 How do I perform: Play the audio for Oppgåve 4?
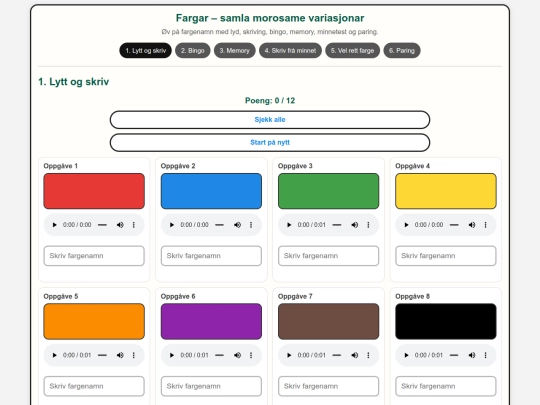pos(406,225)
